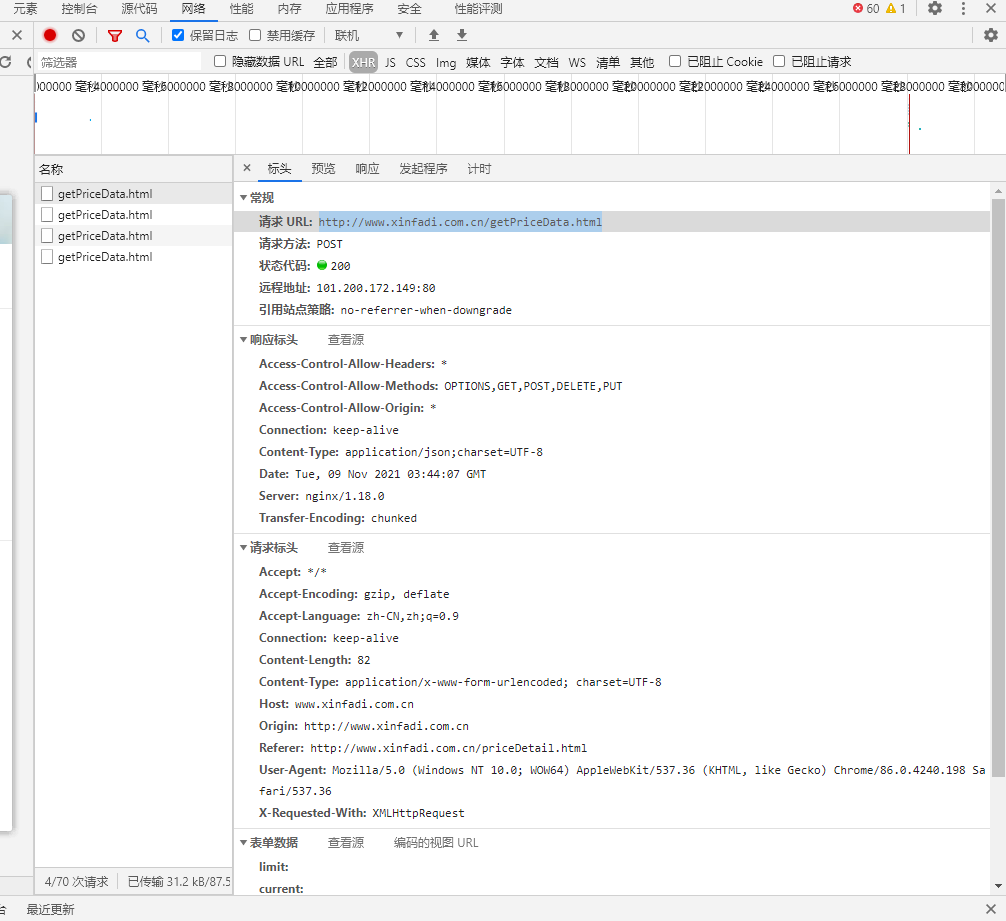Image resolution: width=1006 pixels, height=921 pixels.
Task: Check the 隐藏数据 URL checkbox
Action: [x=220, y=61]
